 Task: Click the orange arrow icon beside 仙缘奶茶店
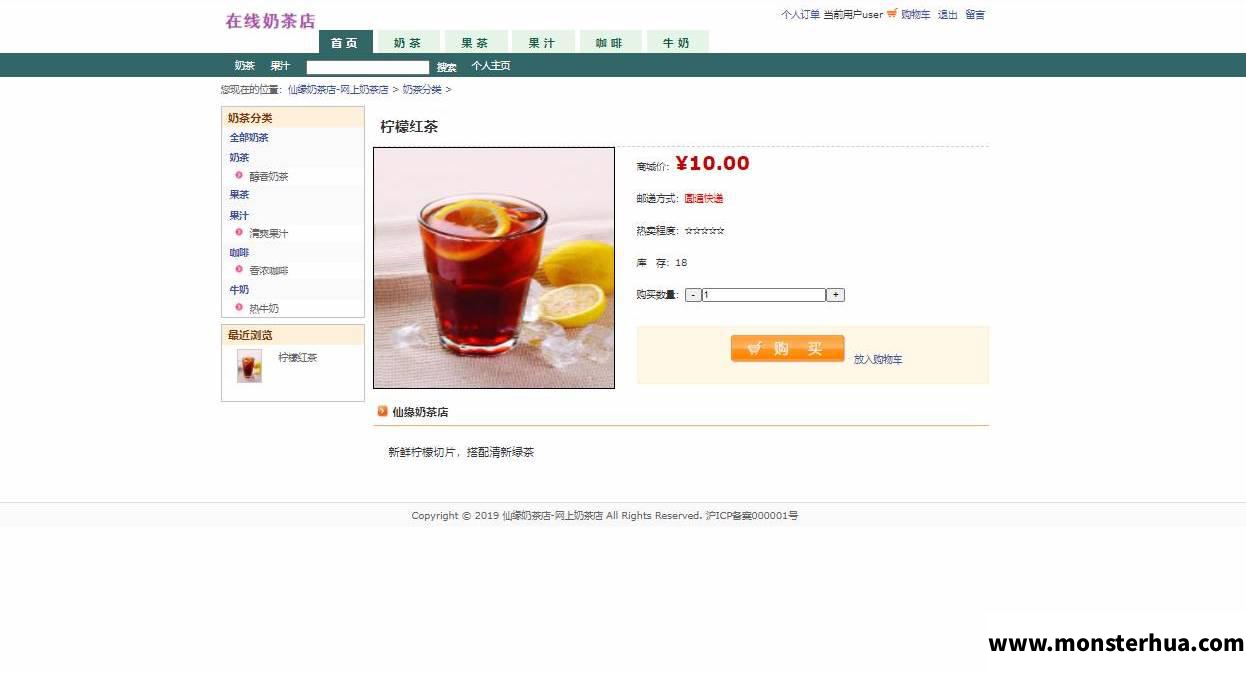click(x=383, y=411)
